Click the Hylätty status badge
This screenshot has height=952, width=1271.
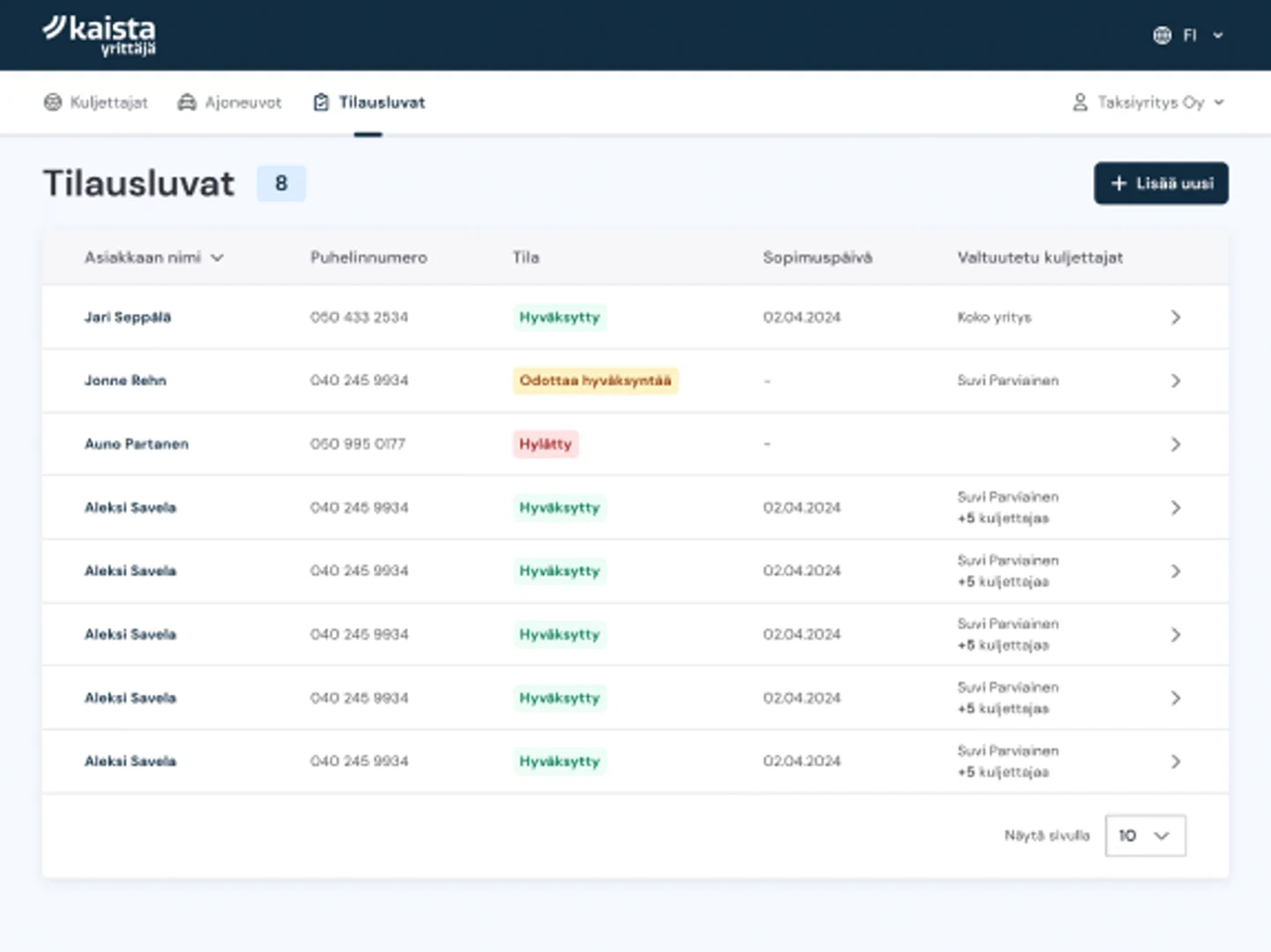pyautogui.click(x=546, y=444)
